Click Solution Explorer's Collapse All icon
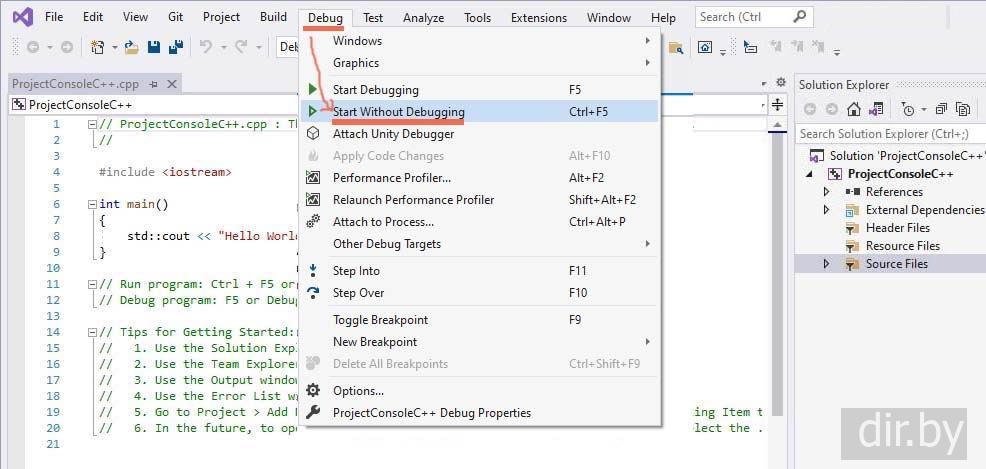 (x=941, y=109)
